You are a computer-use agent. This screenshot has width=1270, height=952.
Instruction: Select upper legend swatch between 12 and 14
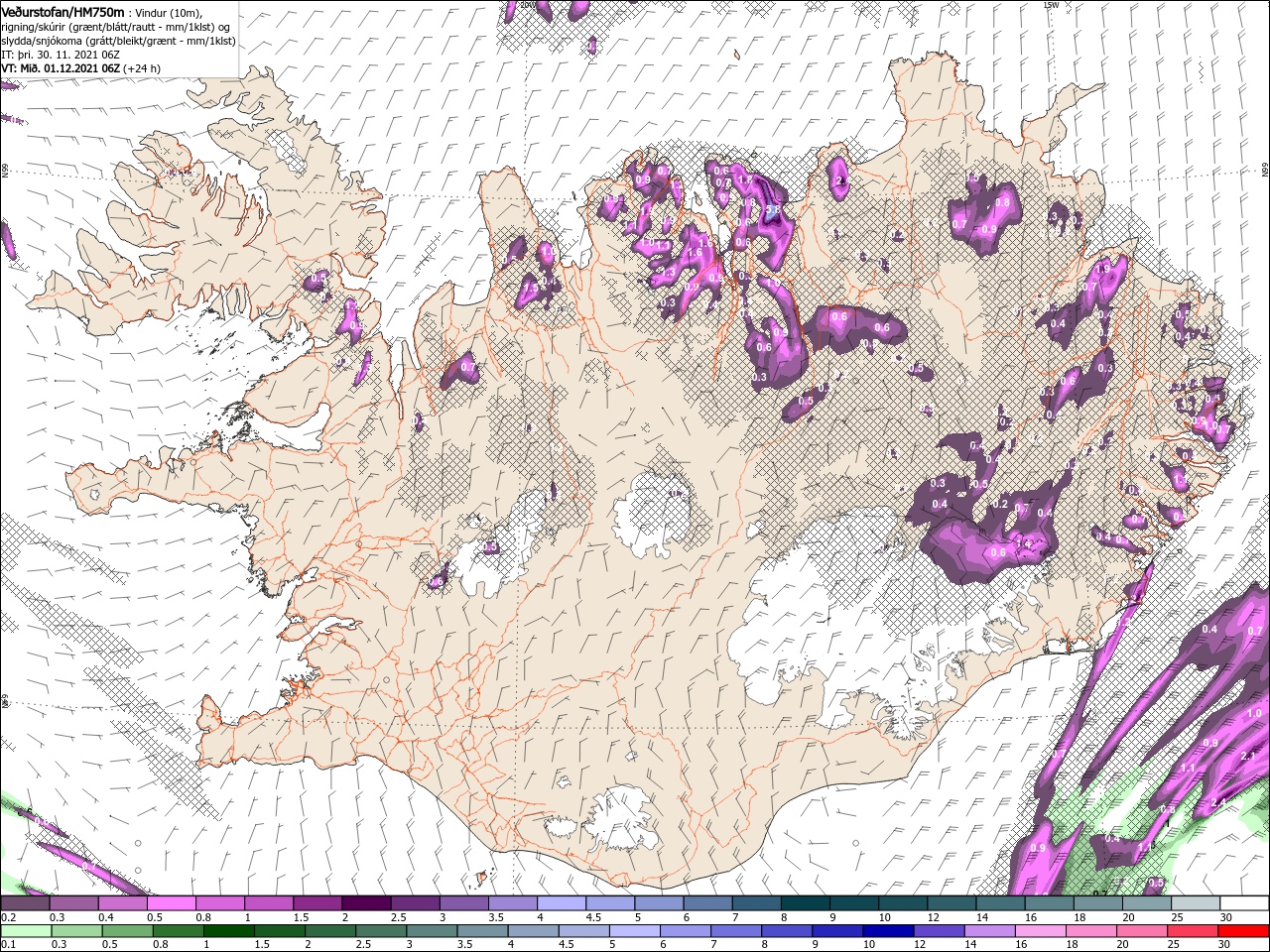point(952,903)
